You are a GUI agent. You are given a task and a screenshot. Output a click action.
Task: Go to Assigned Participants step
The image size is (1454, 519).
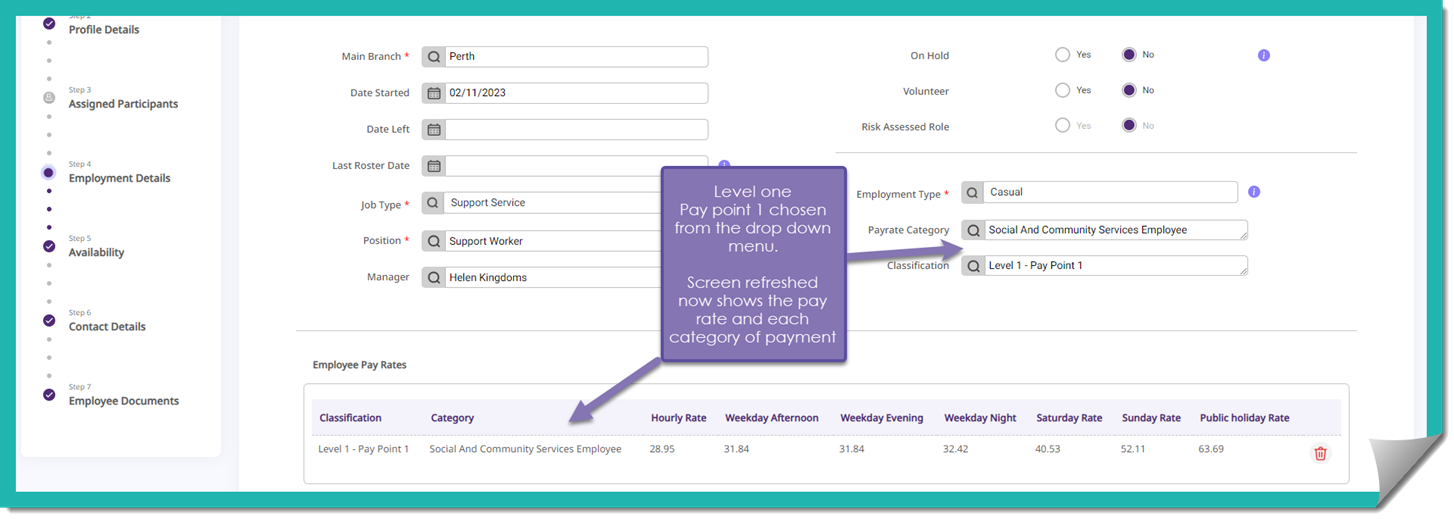pos(123,104)
